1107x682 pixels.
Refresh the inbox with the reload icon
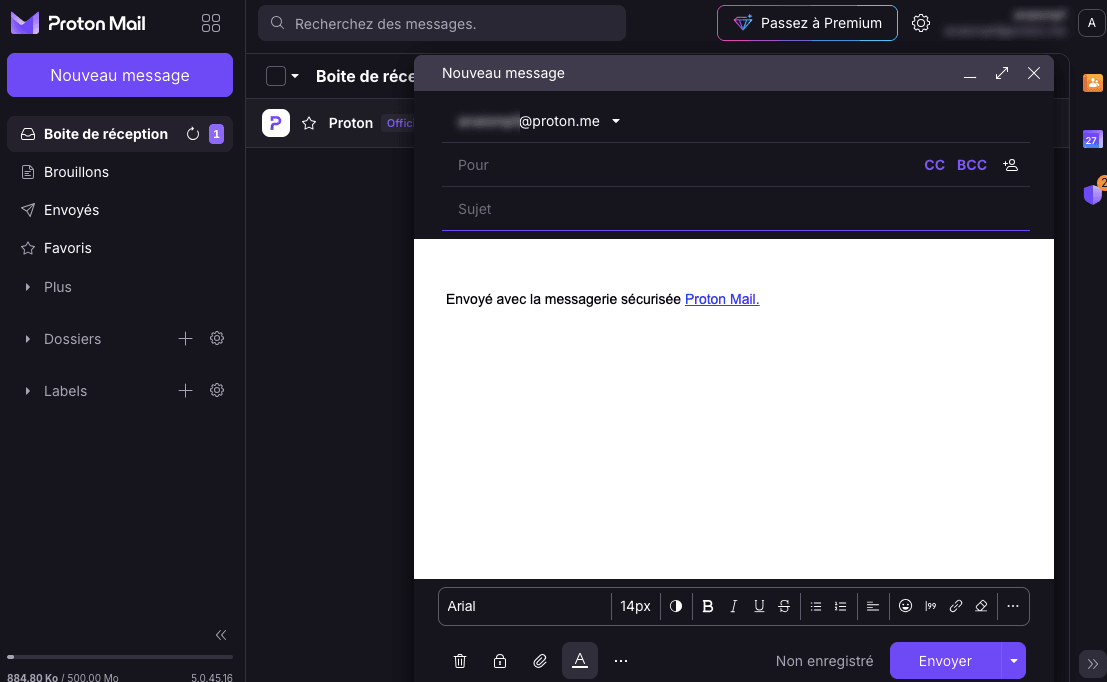(193, 133)
